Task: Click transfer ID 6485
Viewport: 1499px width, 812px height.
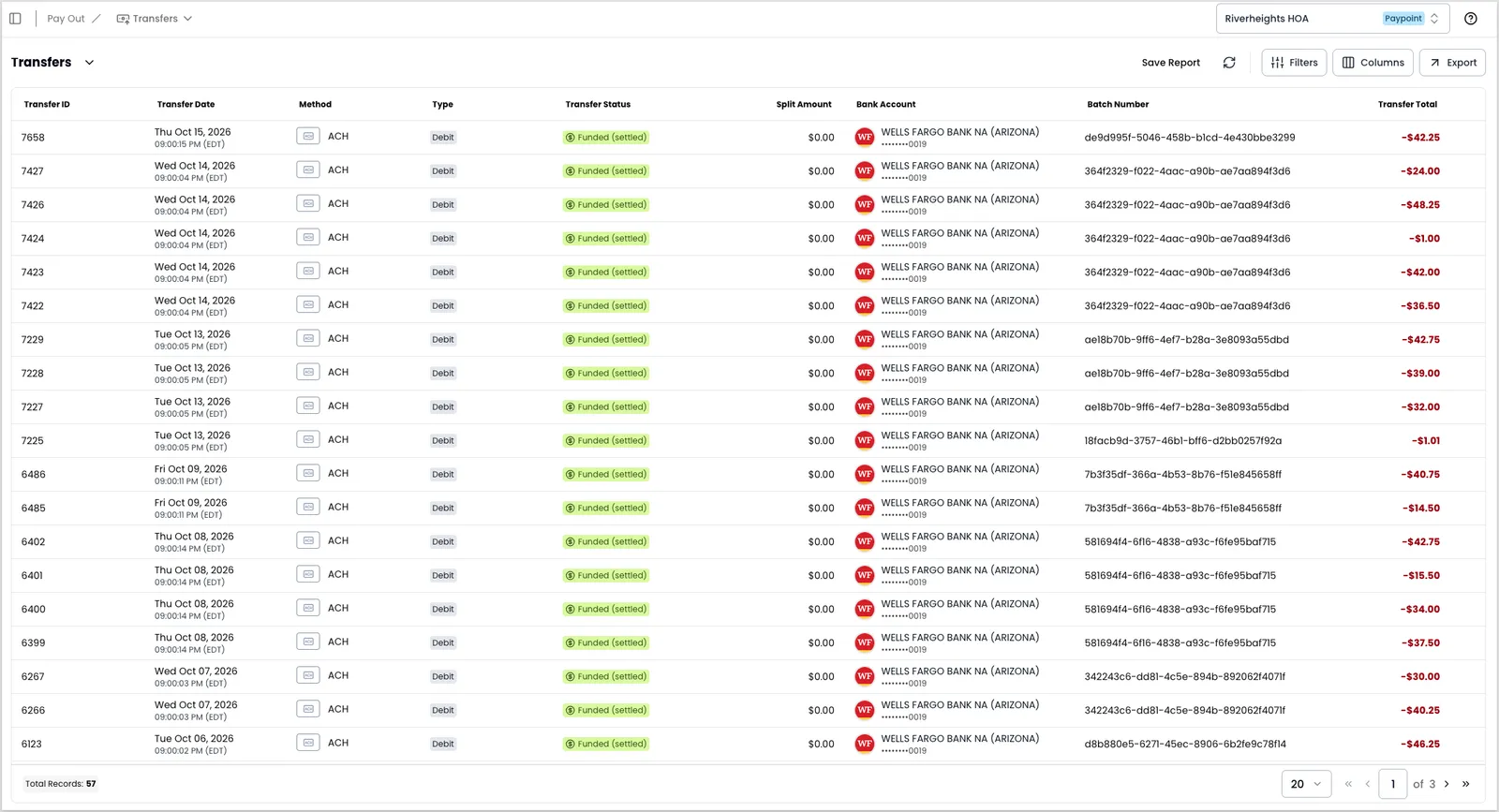Action: tap(34, 509)
